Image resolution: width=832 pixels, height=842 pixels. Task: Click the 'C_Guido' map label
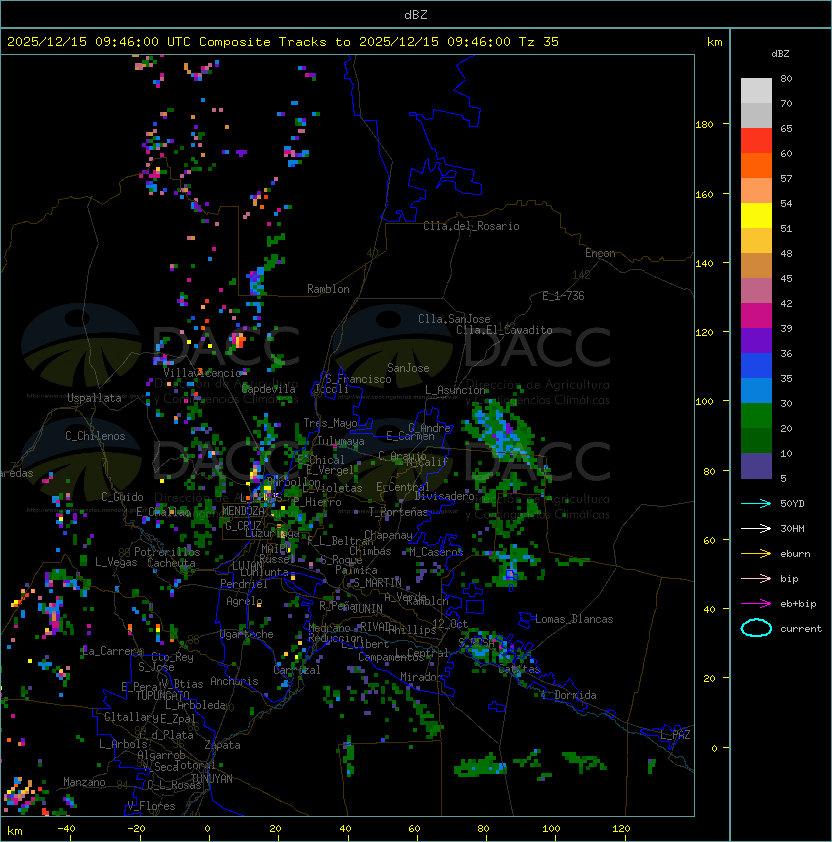click(x=122, y=497)
